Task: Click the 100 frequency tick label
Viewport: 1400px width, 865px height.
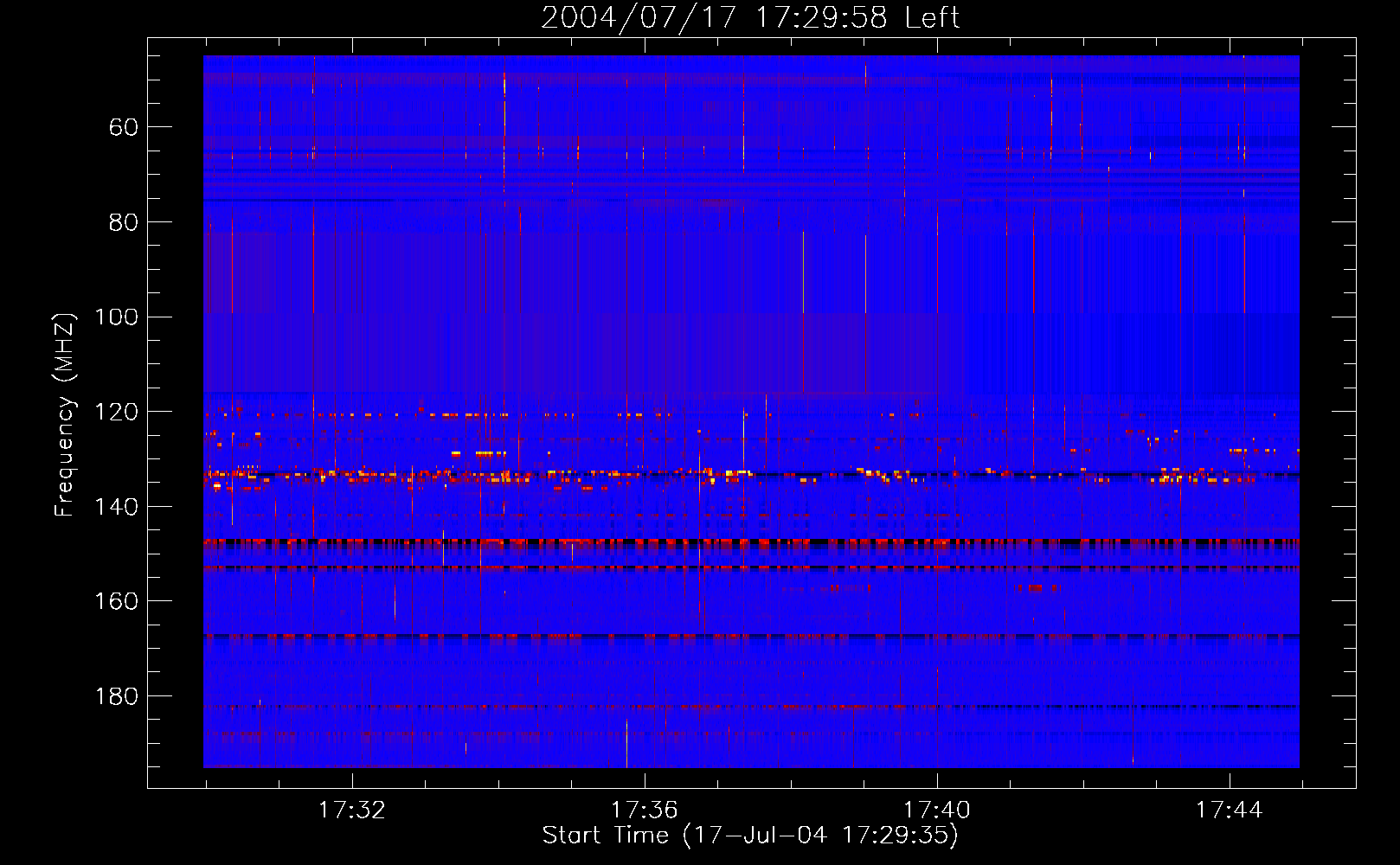Action: click(x=117, y=317)
